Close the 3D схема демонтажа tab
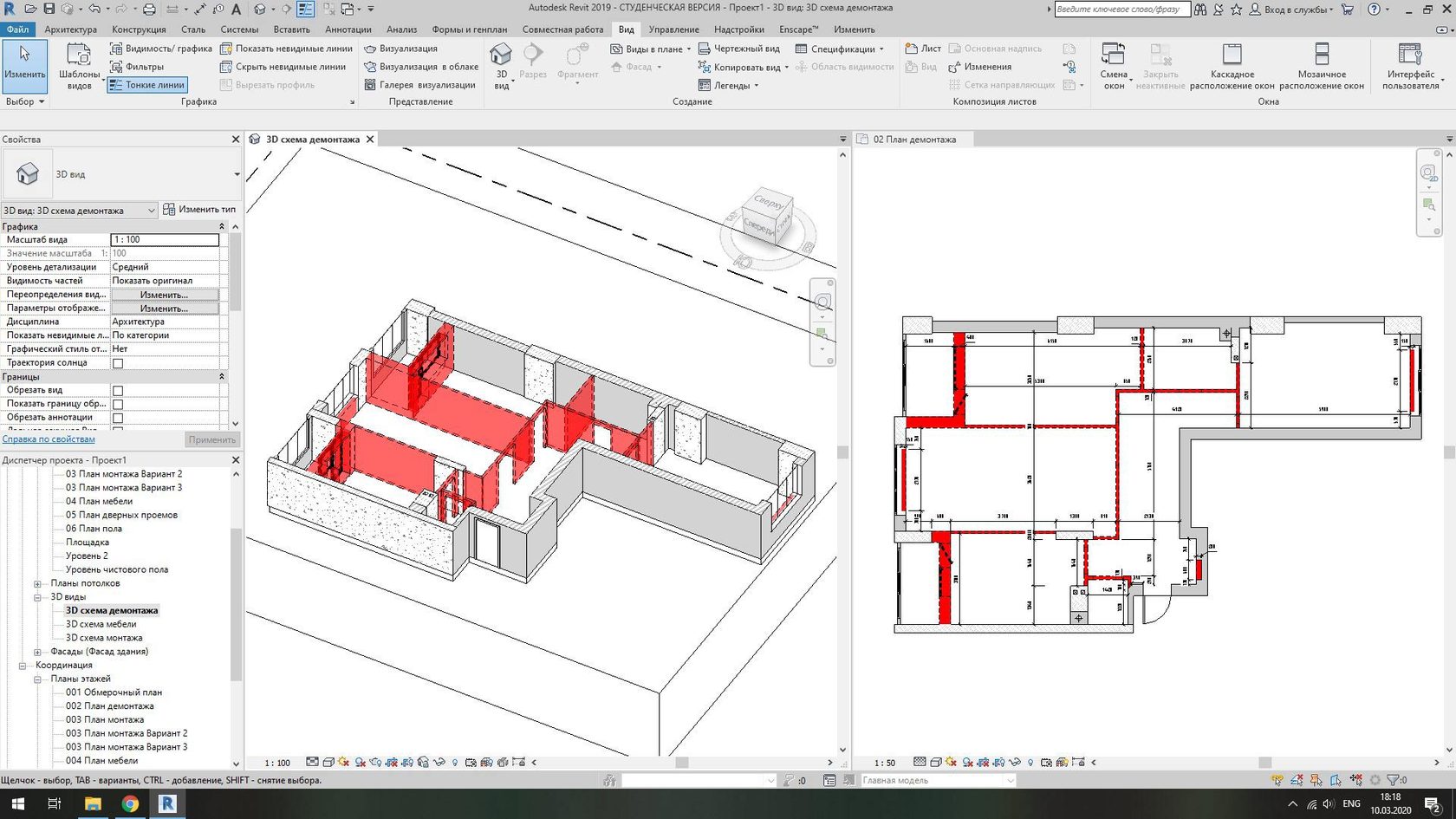Viewport: 1456px width, 819px height. (x=370, y=139)
